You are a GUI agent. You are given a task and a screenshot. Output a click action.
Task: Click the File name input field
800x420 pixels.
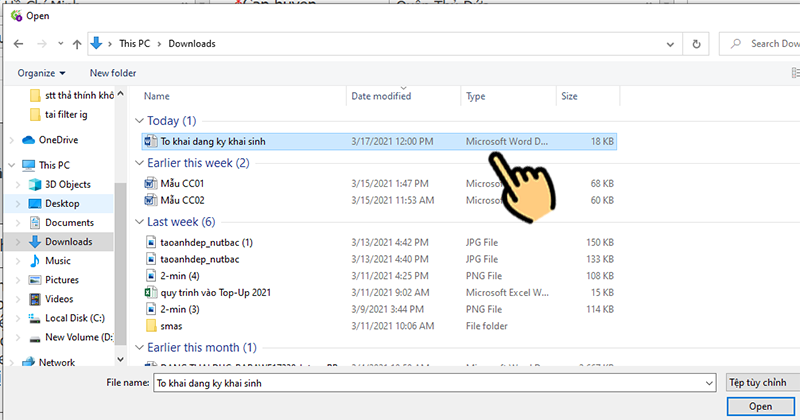coord(432,382)
